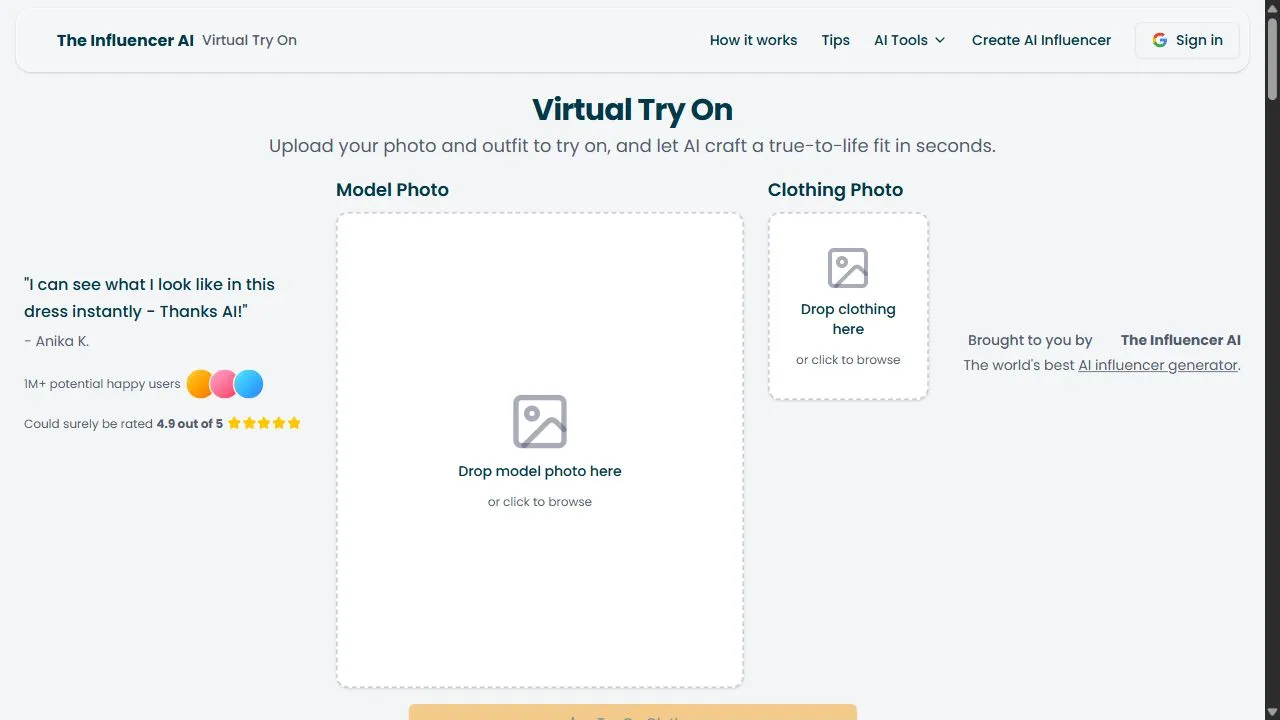Click the yellow five-star rating icons
Viewport: 1280px width, 720px height.
click(264, 423)
